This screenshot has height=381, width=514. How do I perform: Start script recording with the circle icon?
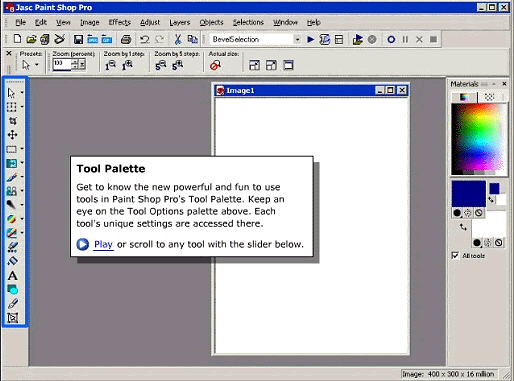pos(391,40)
